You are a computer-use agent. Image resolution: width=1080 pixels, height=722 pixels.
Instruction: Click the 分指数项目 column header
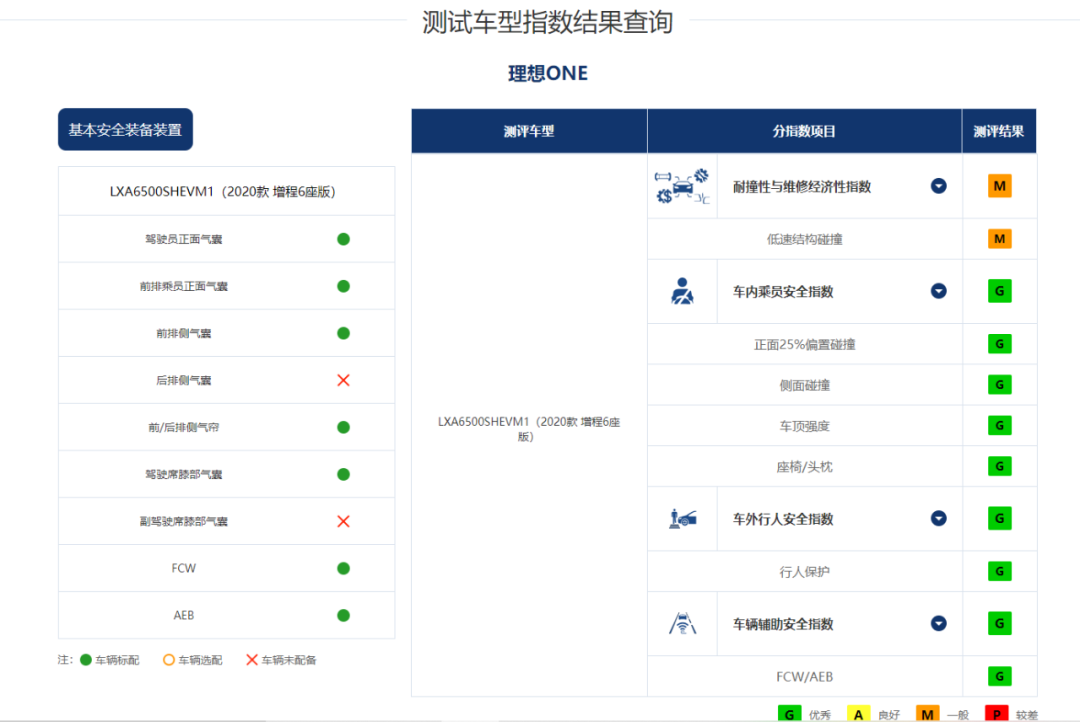click(804, 131)
